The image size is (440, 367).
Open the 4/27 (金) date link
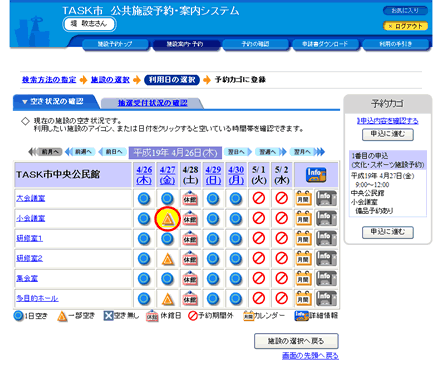[x=167, y=175]
